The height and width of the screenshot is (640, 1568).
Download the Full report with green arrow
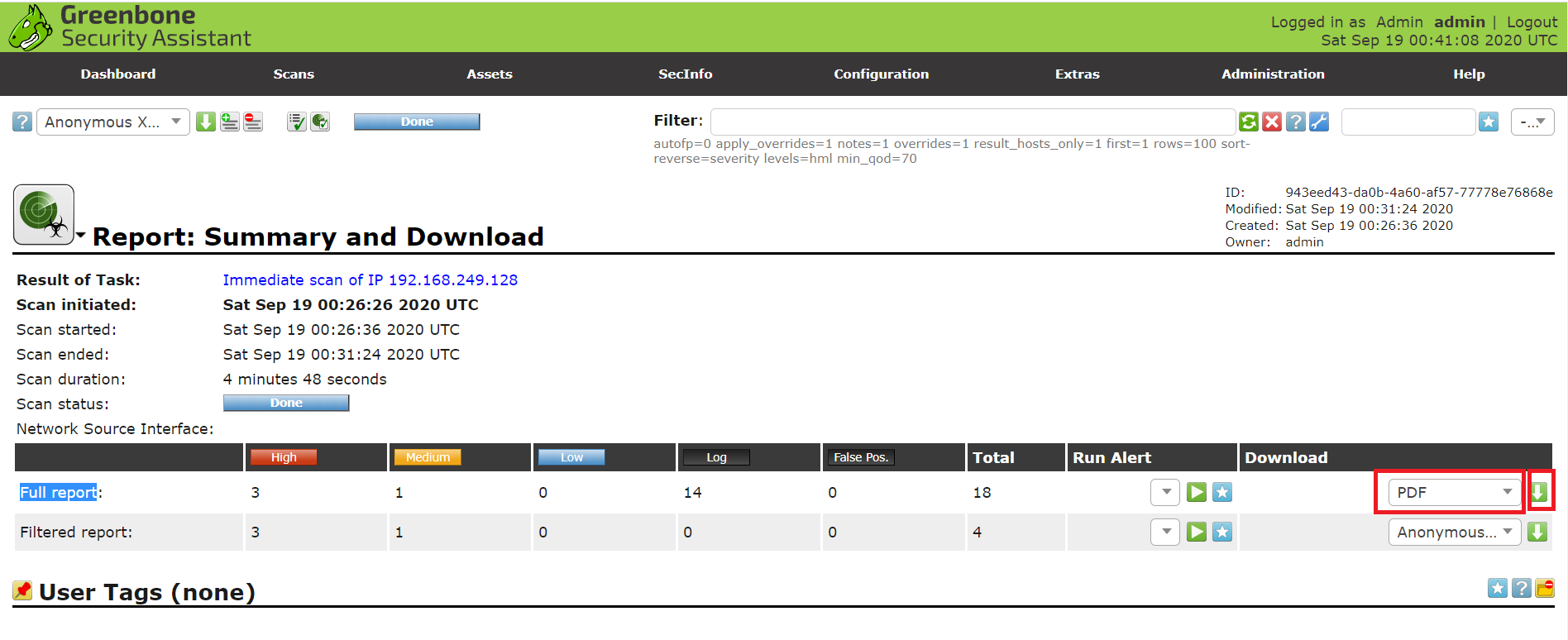click(1538, 492)
